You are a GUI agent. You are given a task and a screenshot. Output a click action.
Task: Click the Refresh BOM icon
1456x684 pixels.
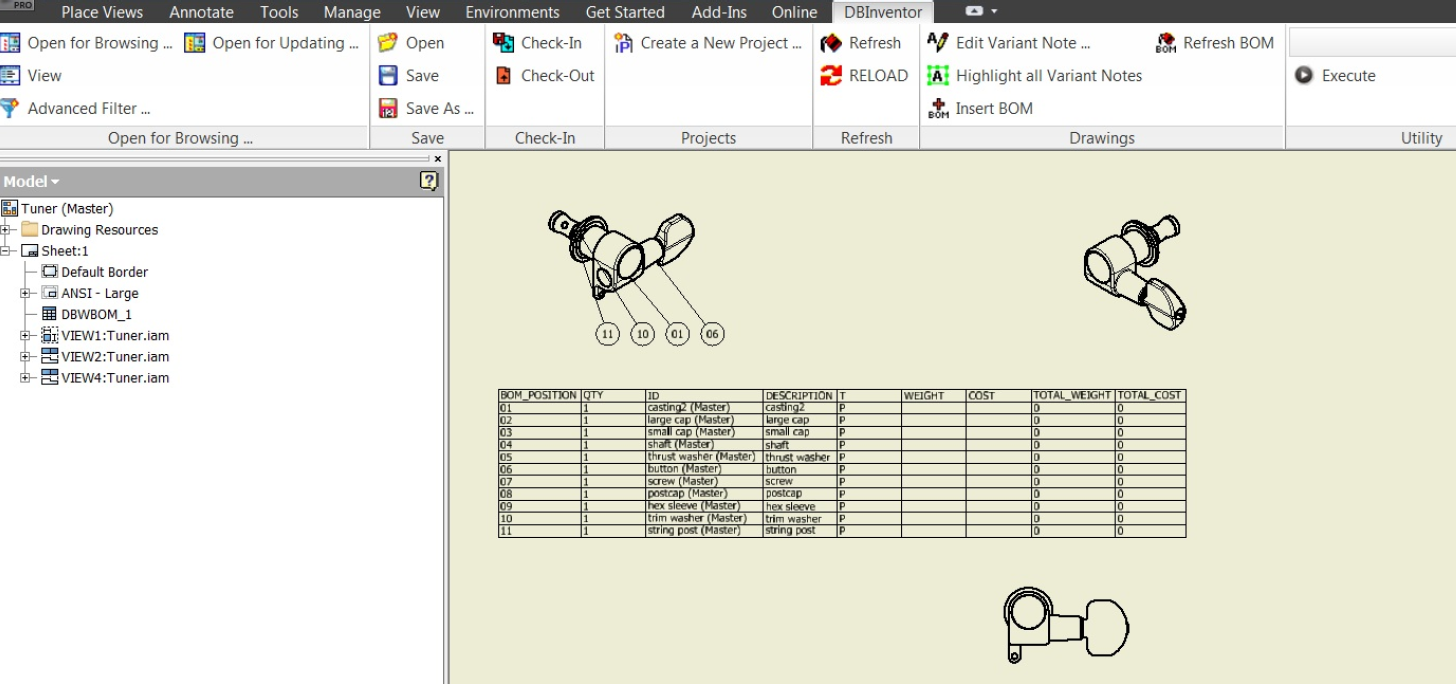[1165, 43]
